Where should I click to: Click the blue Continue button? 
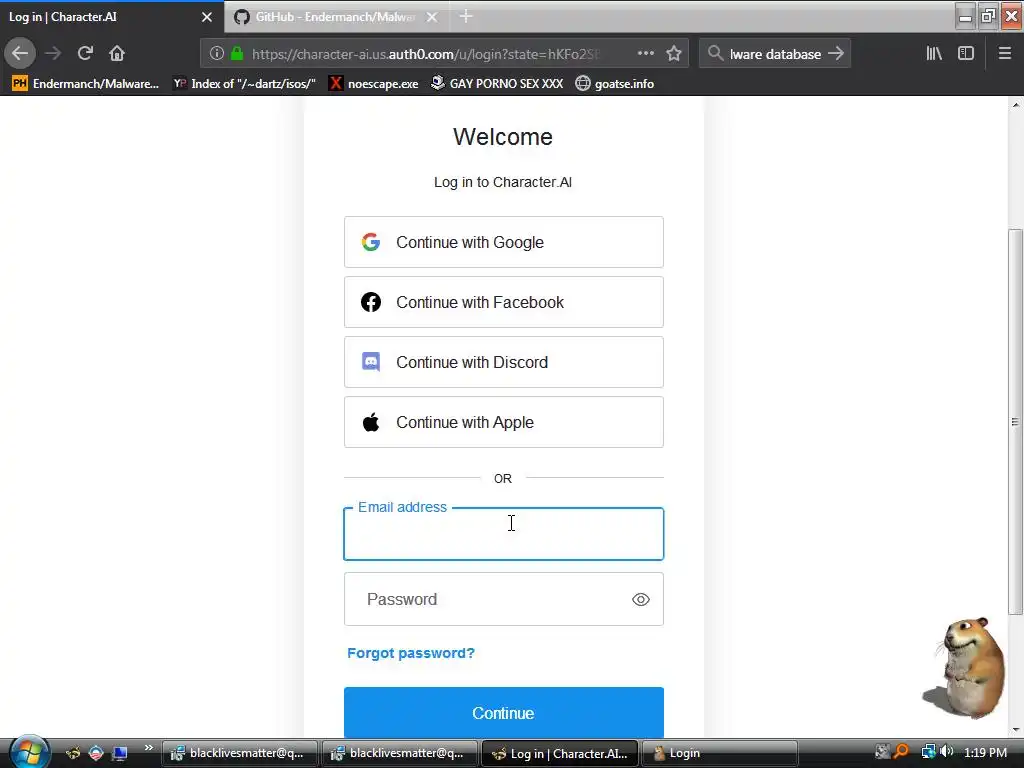click(x=504, y=712)
